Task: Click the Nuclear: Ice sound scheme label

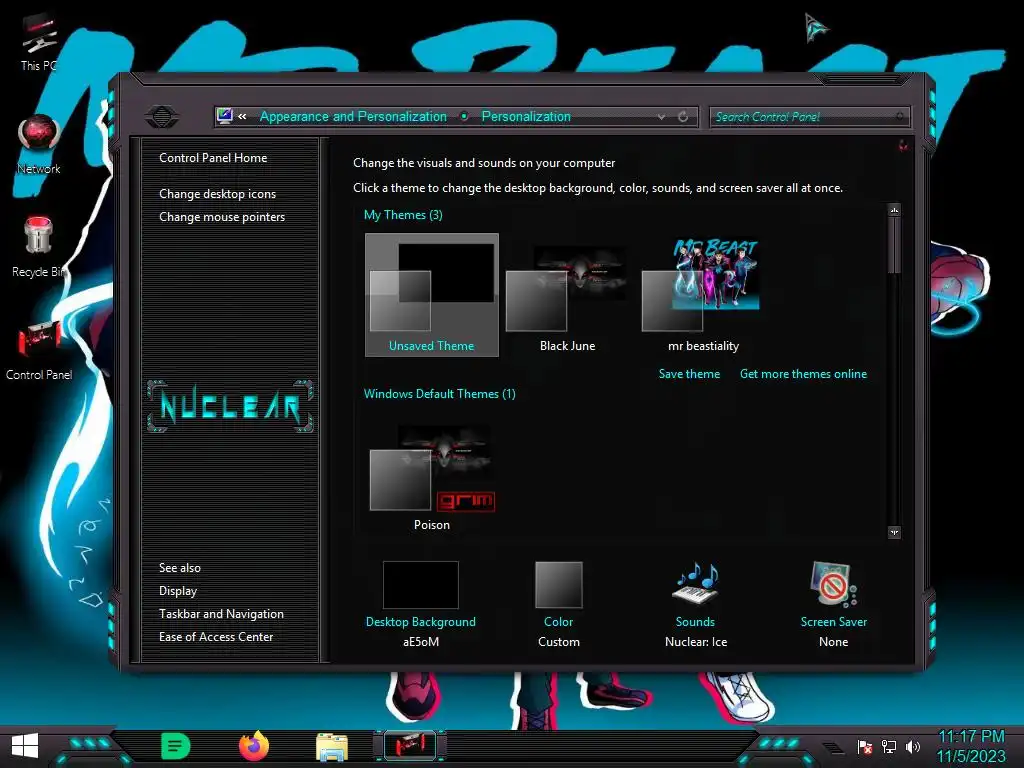Action: pyautogui.click(x=696, y=642)
